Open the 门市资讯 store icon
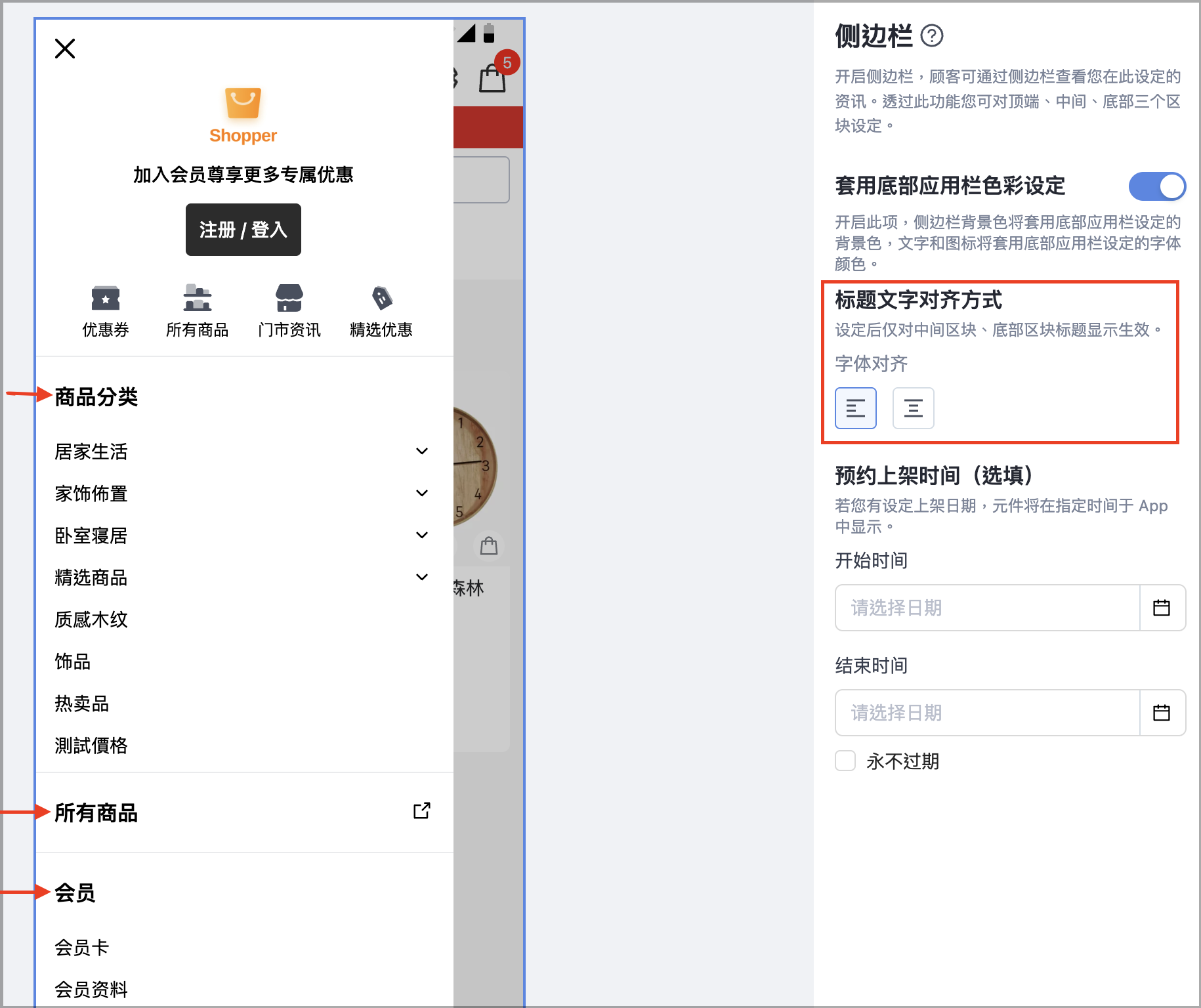This screenshot has width=1201, height=1008. 289,298
